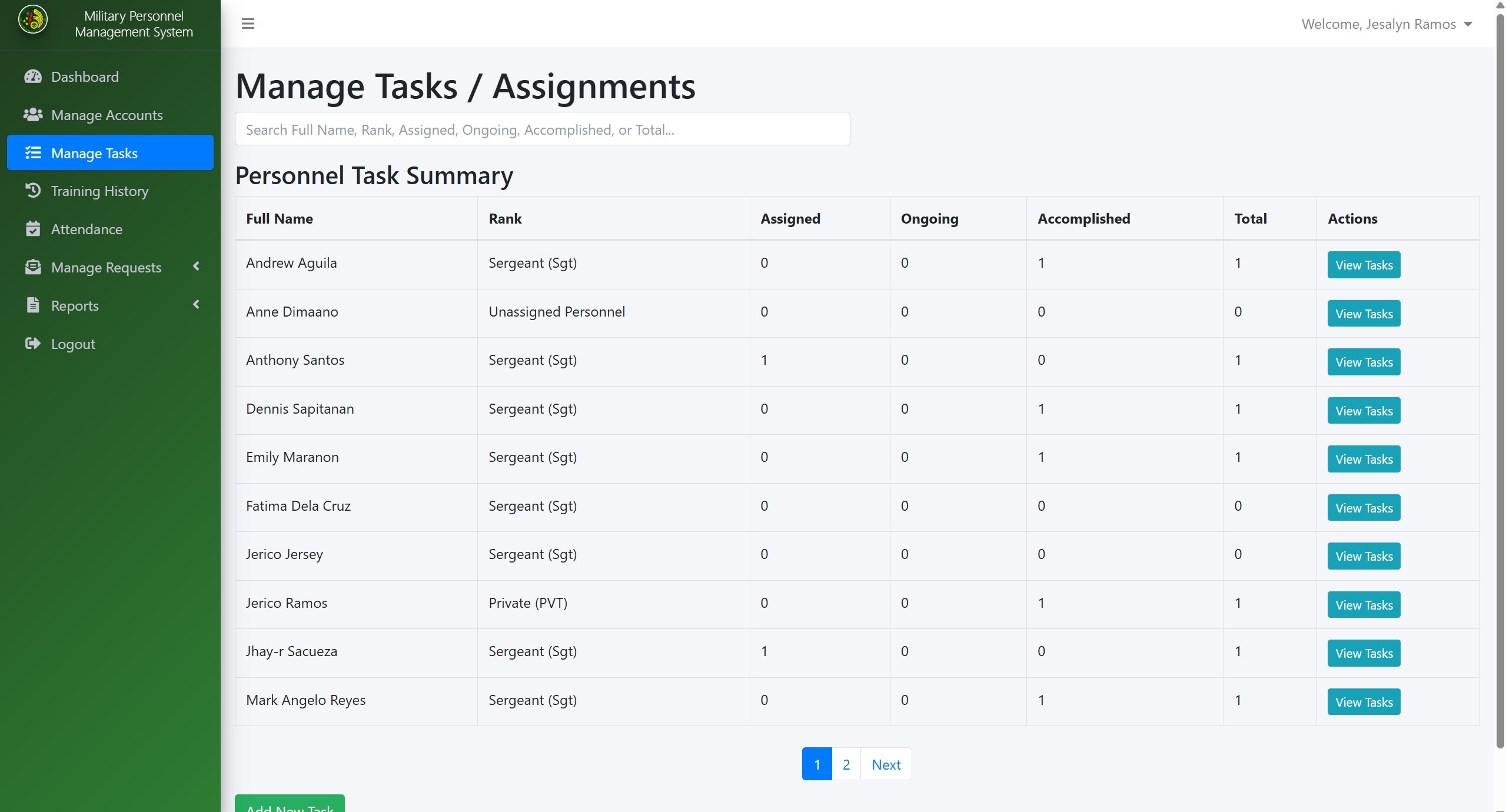
Task: Click the Next pagination link
Action: (886, 764)
